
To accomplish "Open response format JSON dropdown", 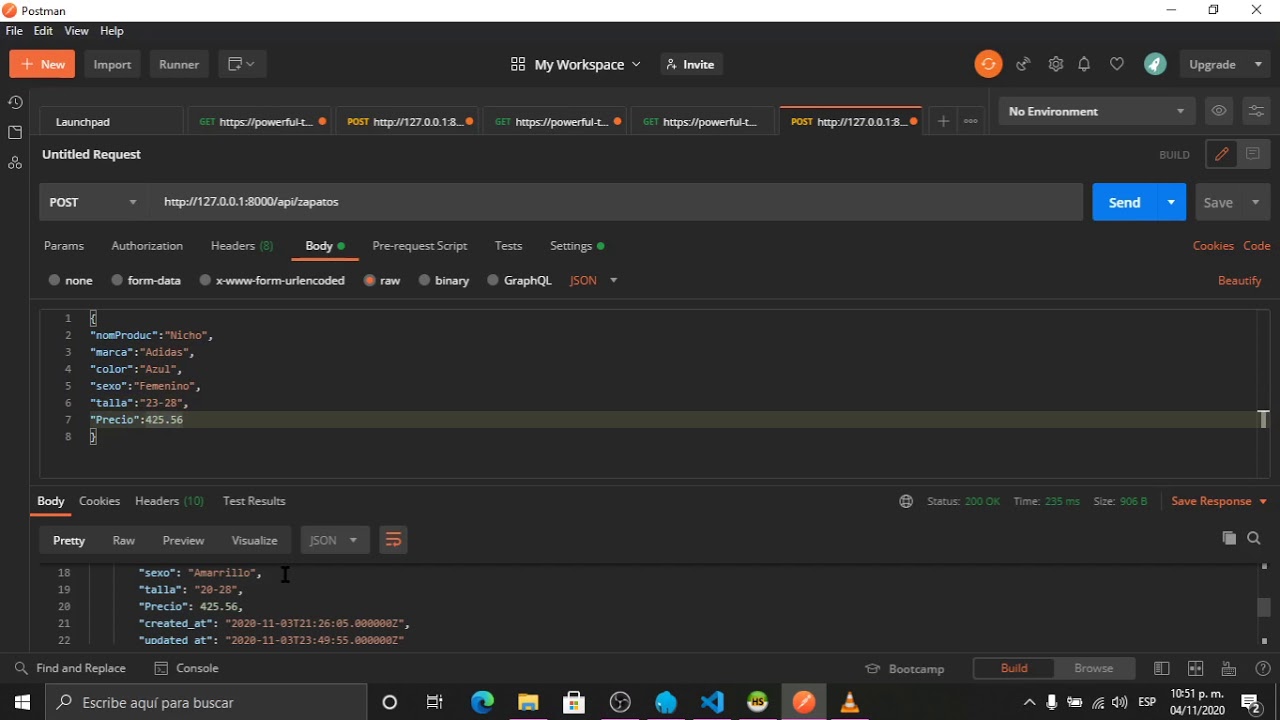I will tap(334, 540).
